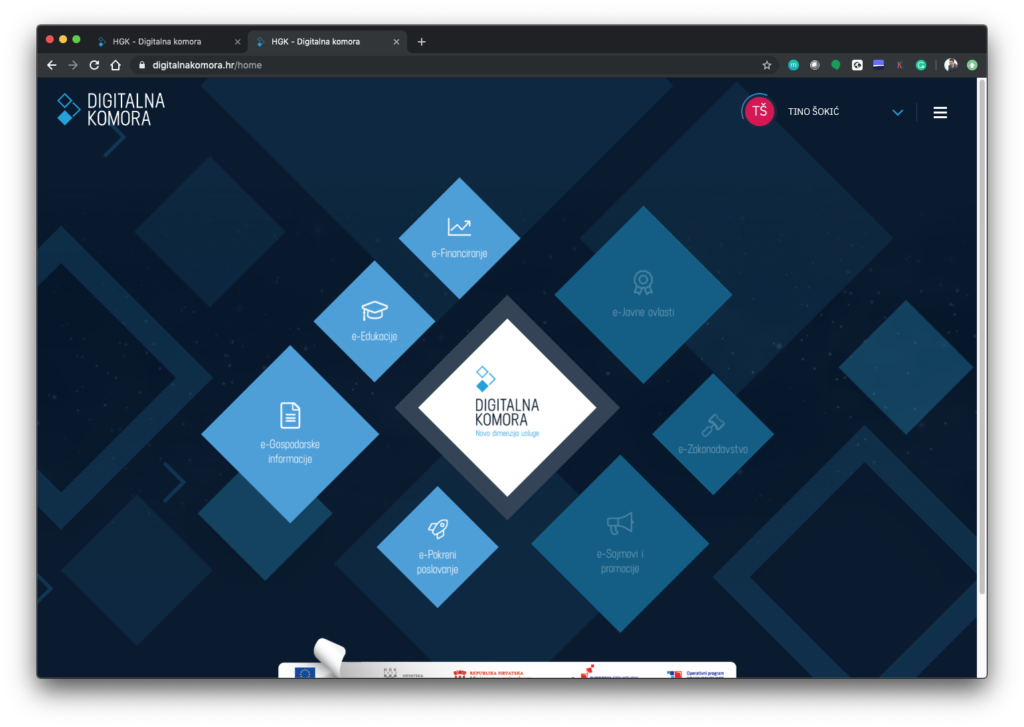Open the e-Javne ovlasti badge tile
1024x727 pixels.
click(643, 295)
